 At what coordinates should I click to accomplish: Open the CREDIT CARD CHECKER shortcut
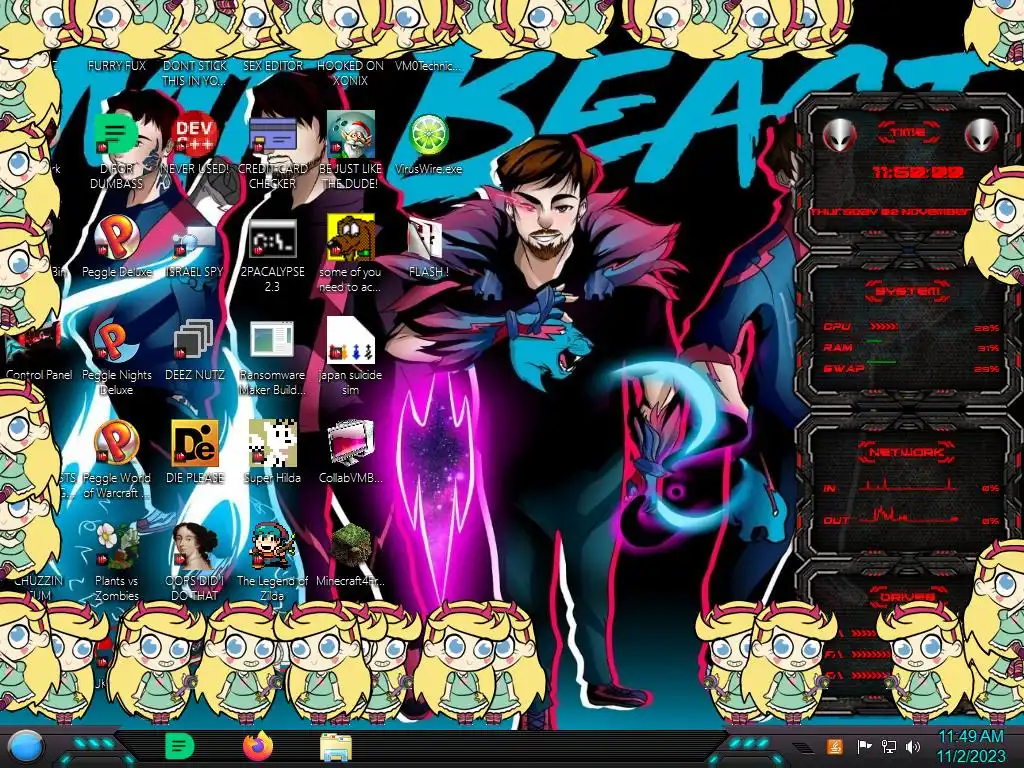(x=272, y=135)
